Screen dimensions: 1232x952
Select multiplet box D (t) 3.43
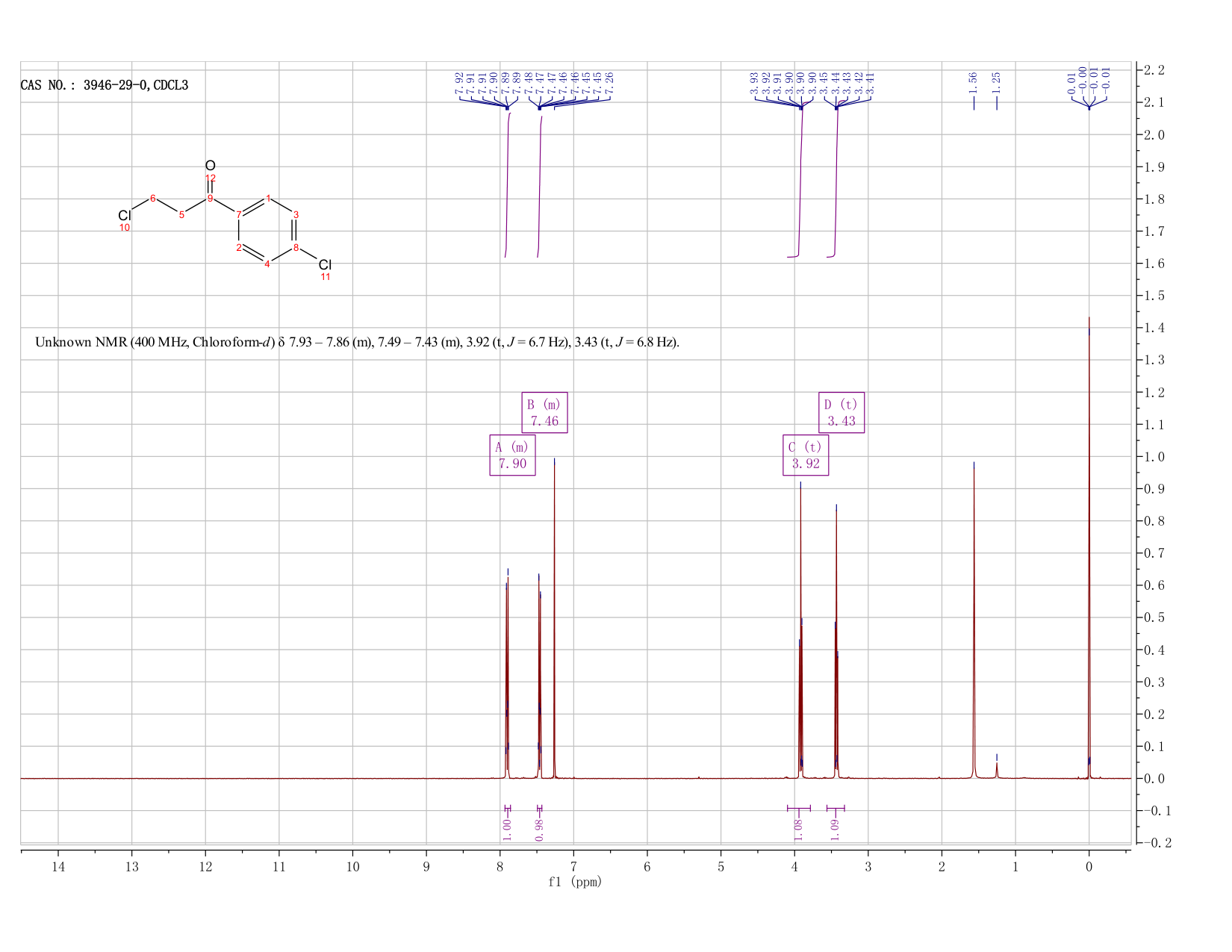pos(841,412)
